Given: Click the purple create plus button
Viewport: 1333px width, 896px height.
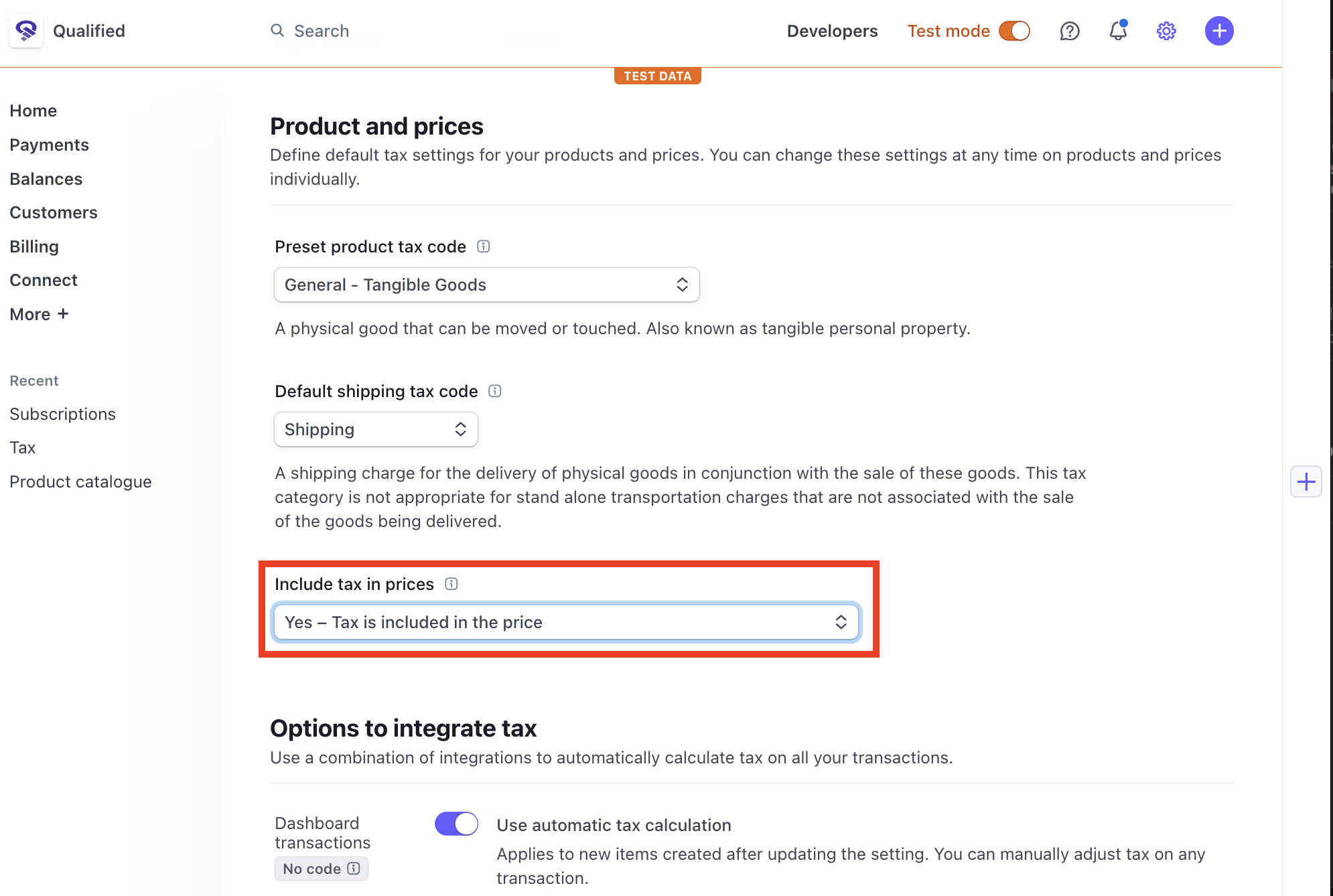Looking at the screenshot, I should point(1219,31).
